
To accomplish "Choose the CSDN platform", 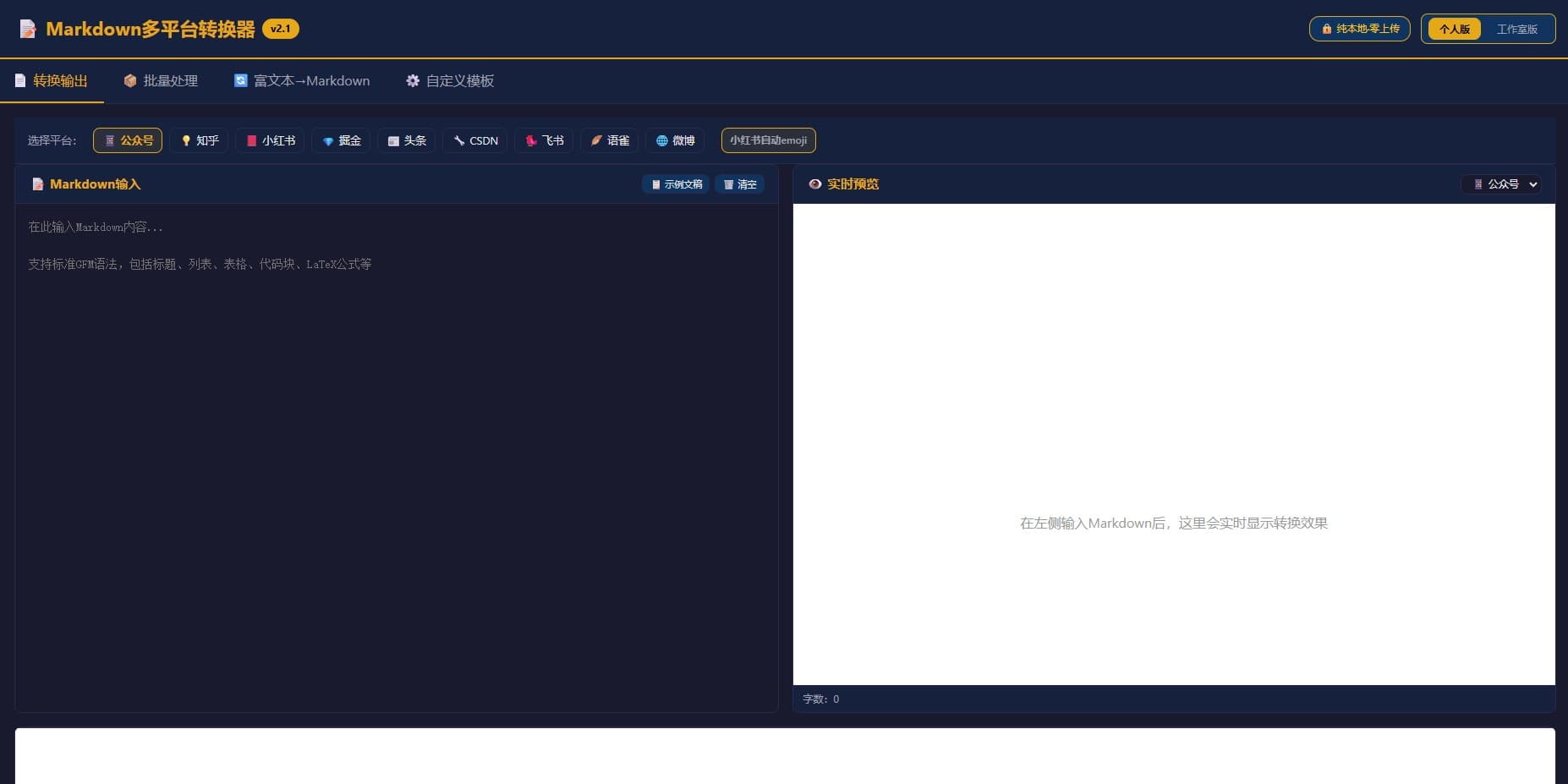I will [x=475, y=140].
